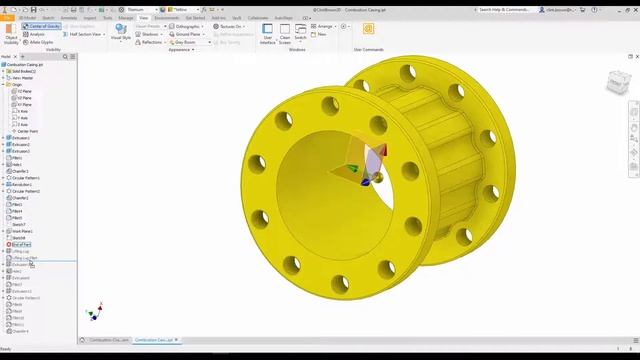The image size is (640, 360).
Task: Open the Model browser hamburger menu
Action: 73,57
